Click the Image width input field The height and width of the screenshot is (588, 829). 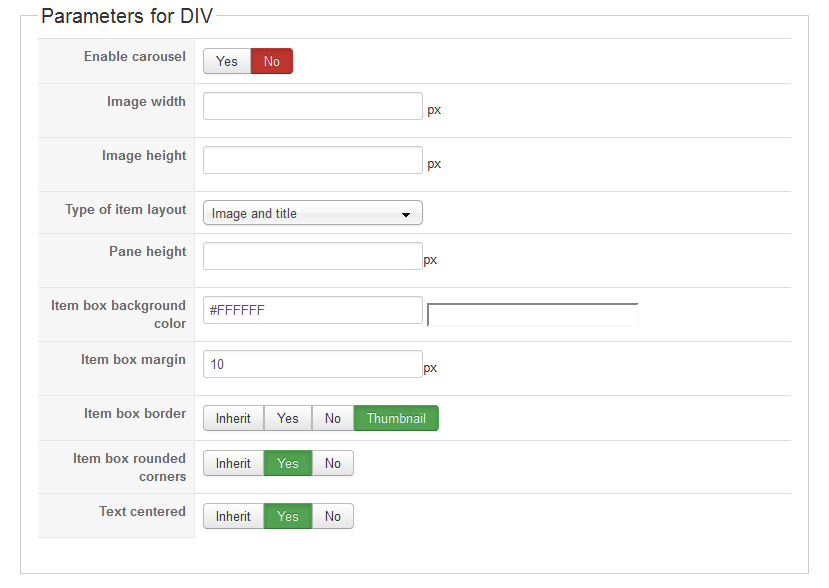click(x=312, y=106)
